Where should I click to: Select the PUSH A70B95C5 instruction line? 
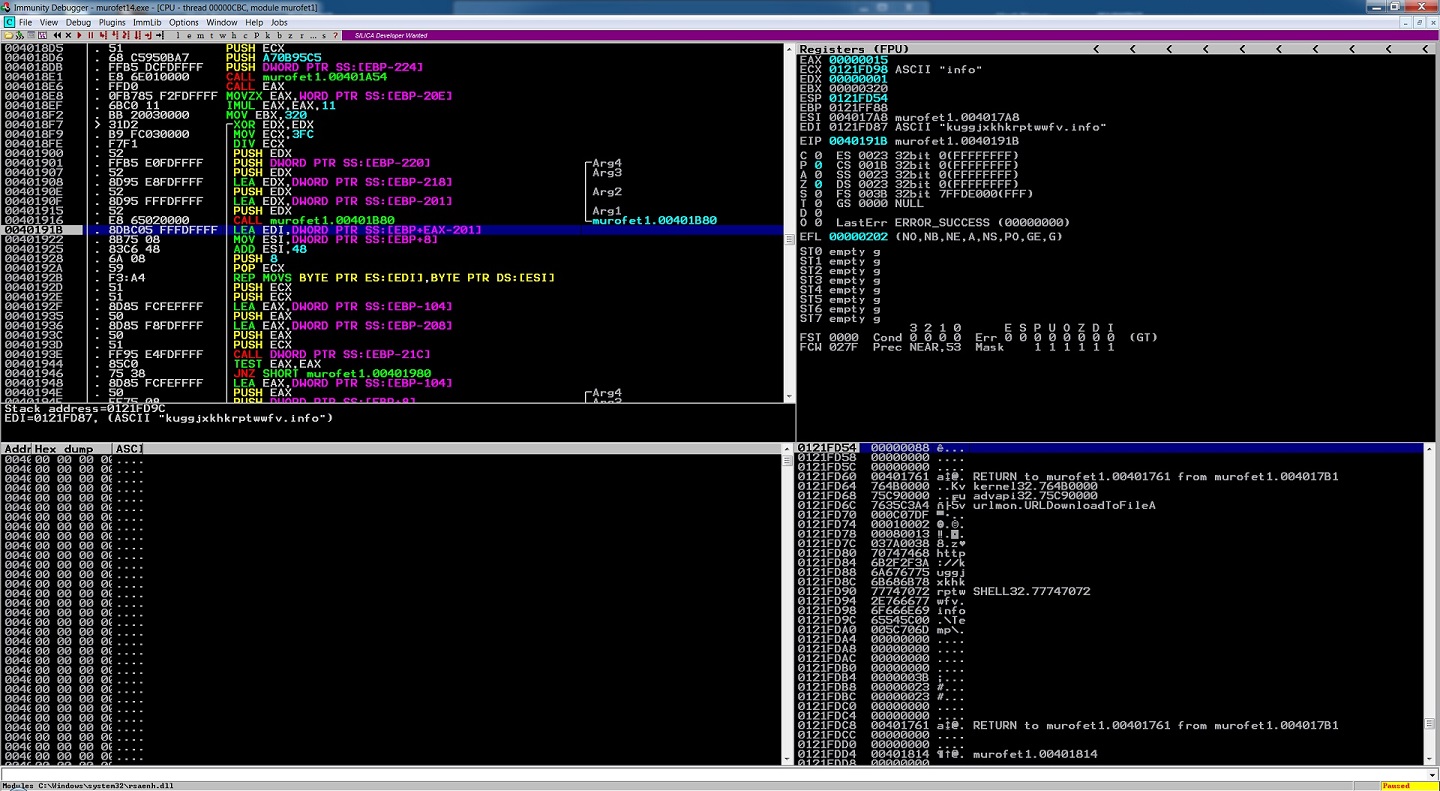point(392,57)
